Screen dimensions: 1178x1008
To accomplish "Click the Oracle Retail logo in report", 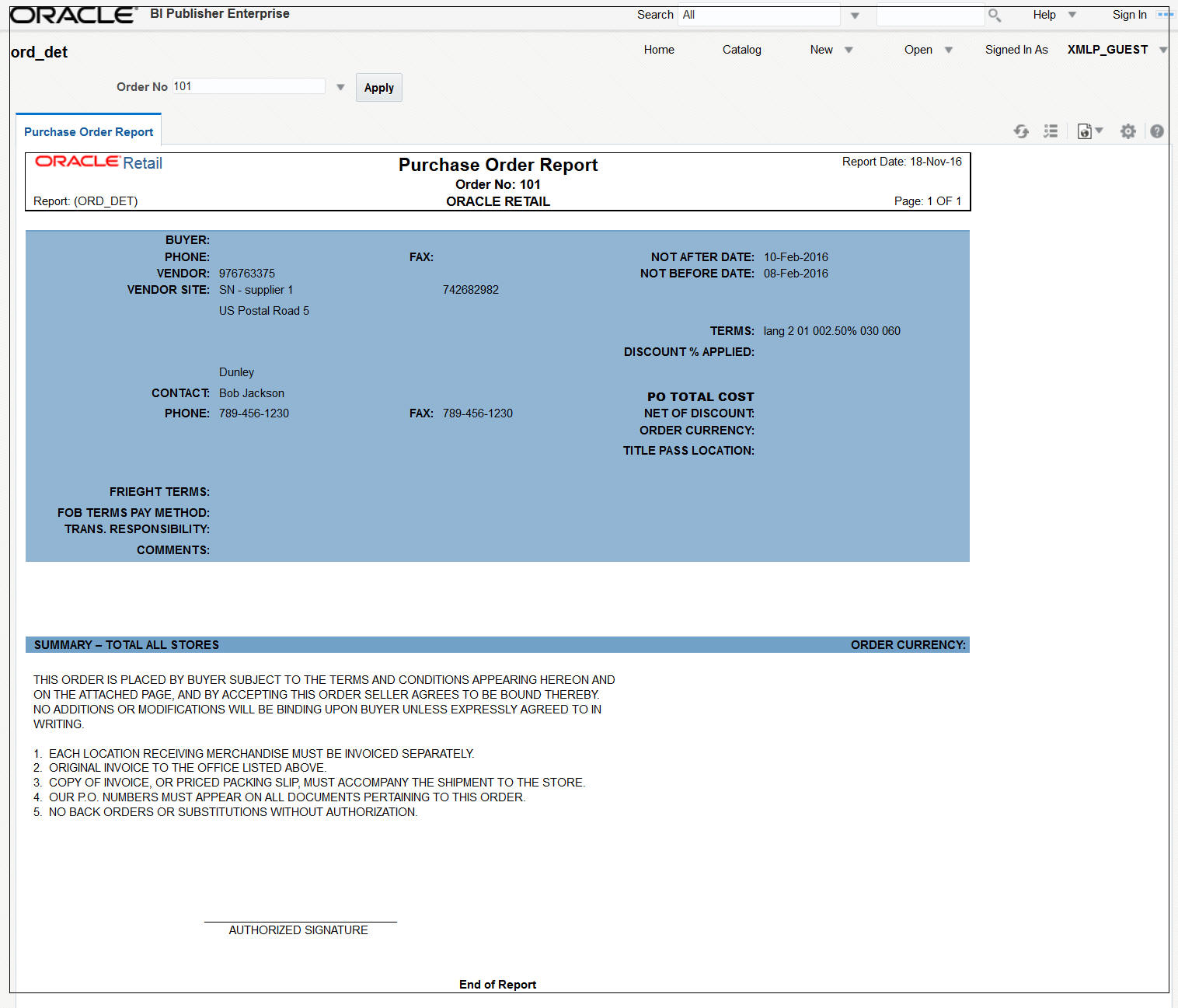I will click(99, 162).
